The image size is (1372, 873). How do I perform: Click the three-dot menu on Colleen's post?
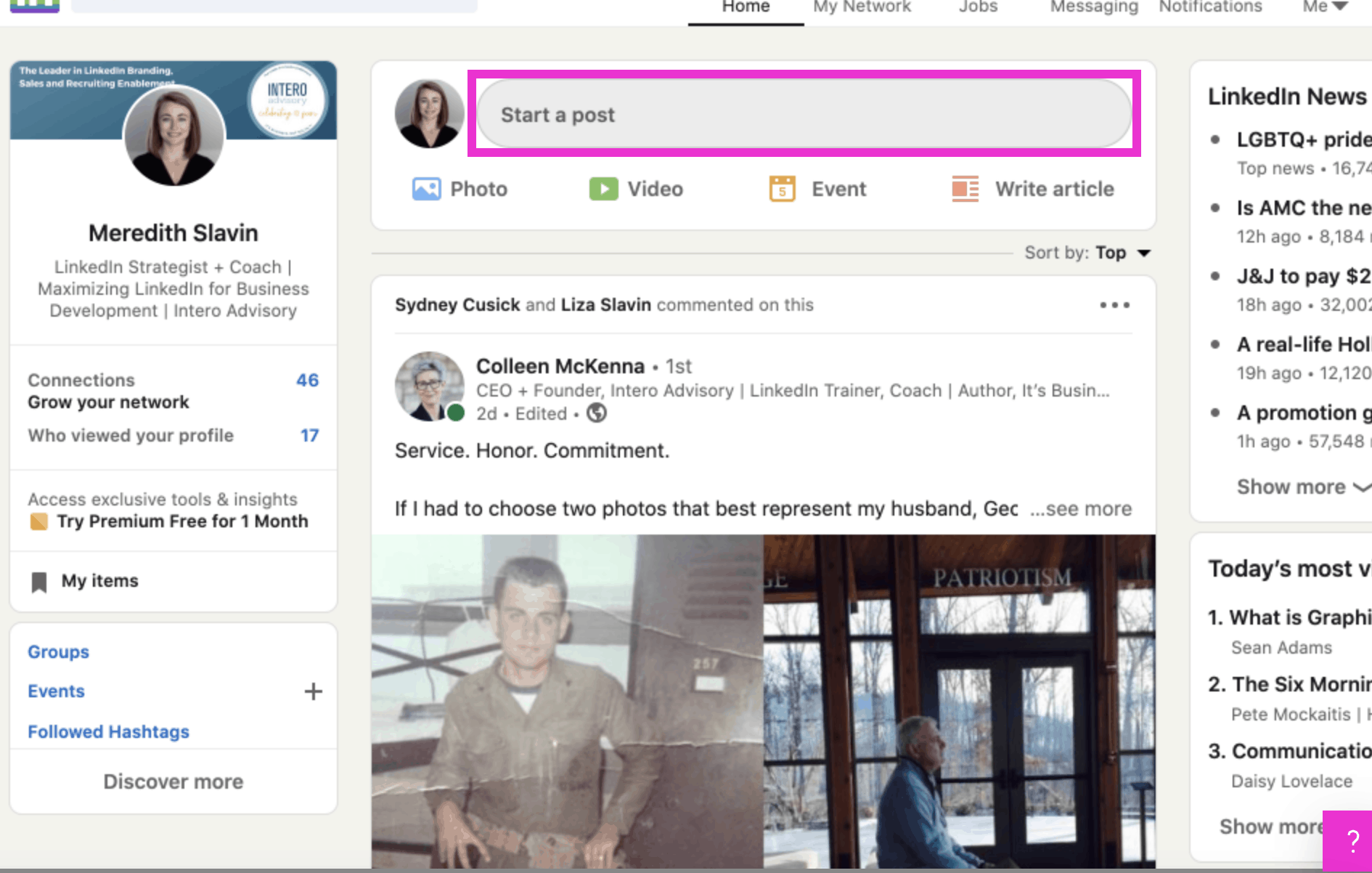pos(1115,305)
